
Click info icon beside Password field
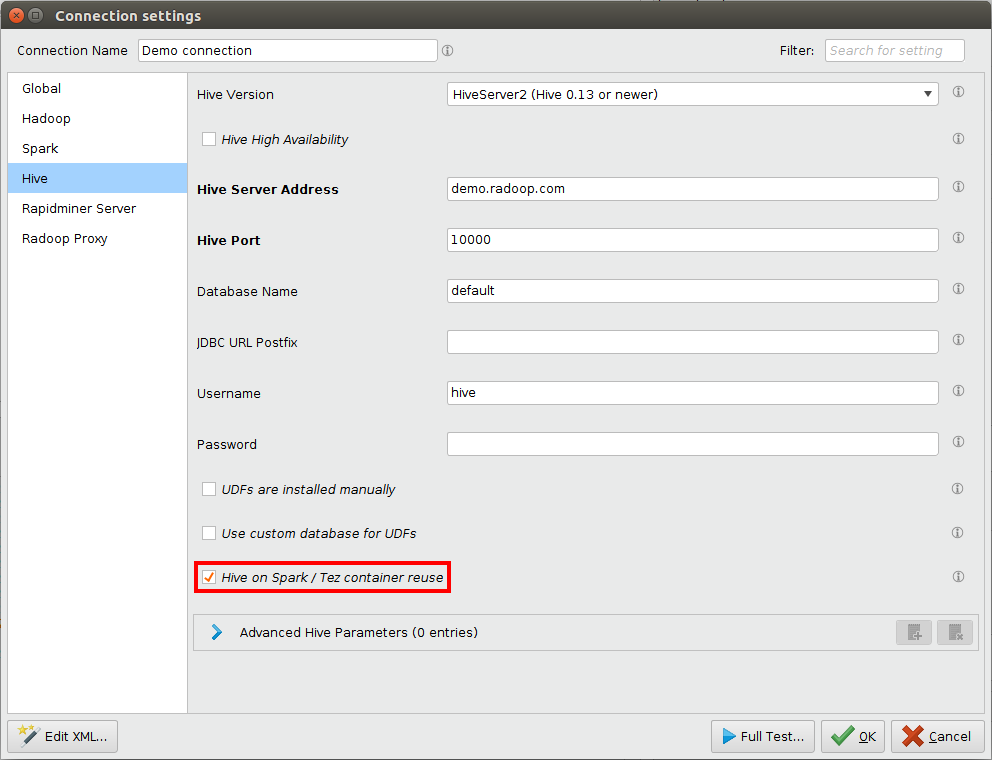point(958,442)
